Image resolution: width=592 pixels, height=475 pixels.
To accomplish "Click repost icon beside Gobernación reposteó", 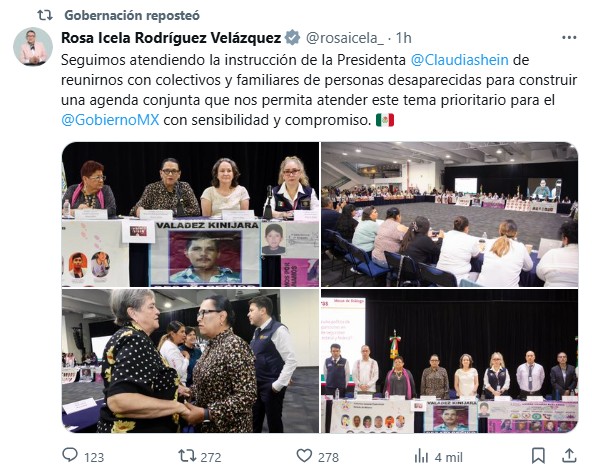I will [45, 15].
